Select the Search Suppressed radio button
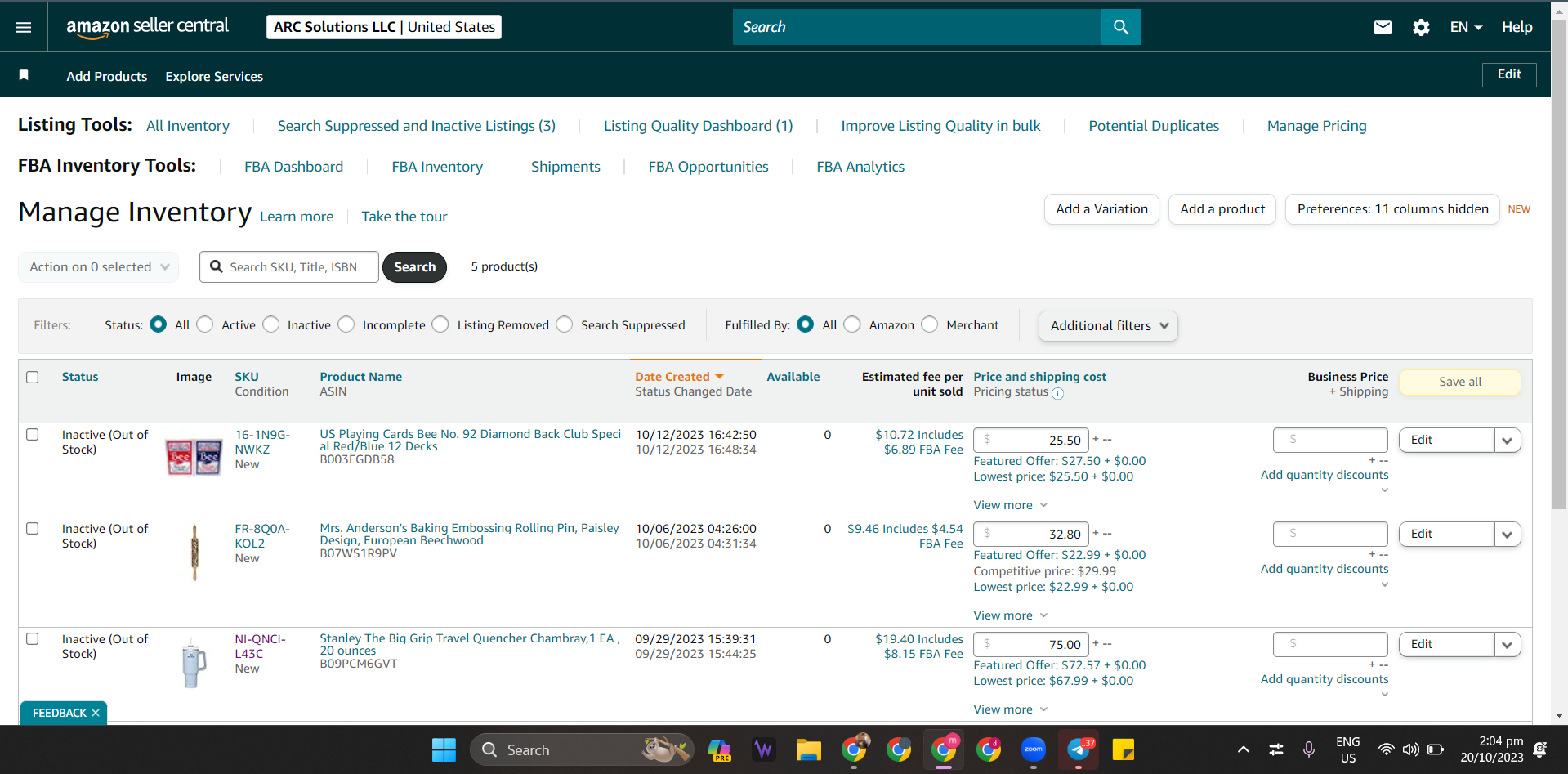 (565, 324)
